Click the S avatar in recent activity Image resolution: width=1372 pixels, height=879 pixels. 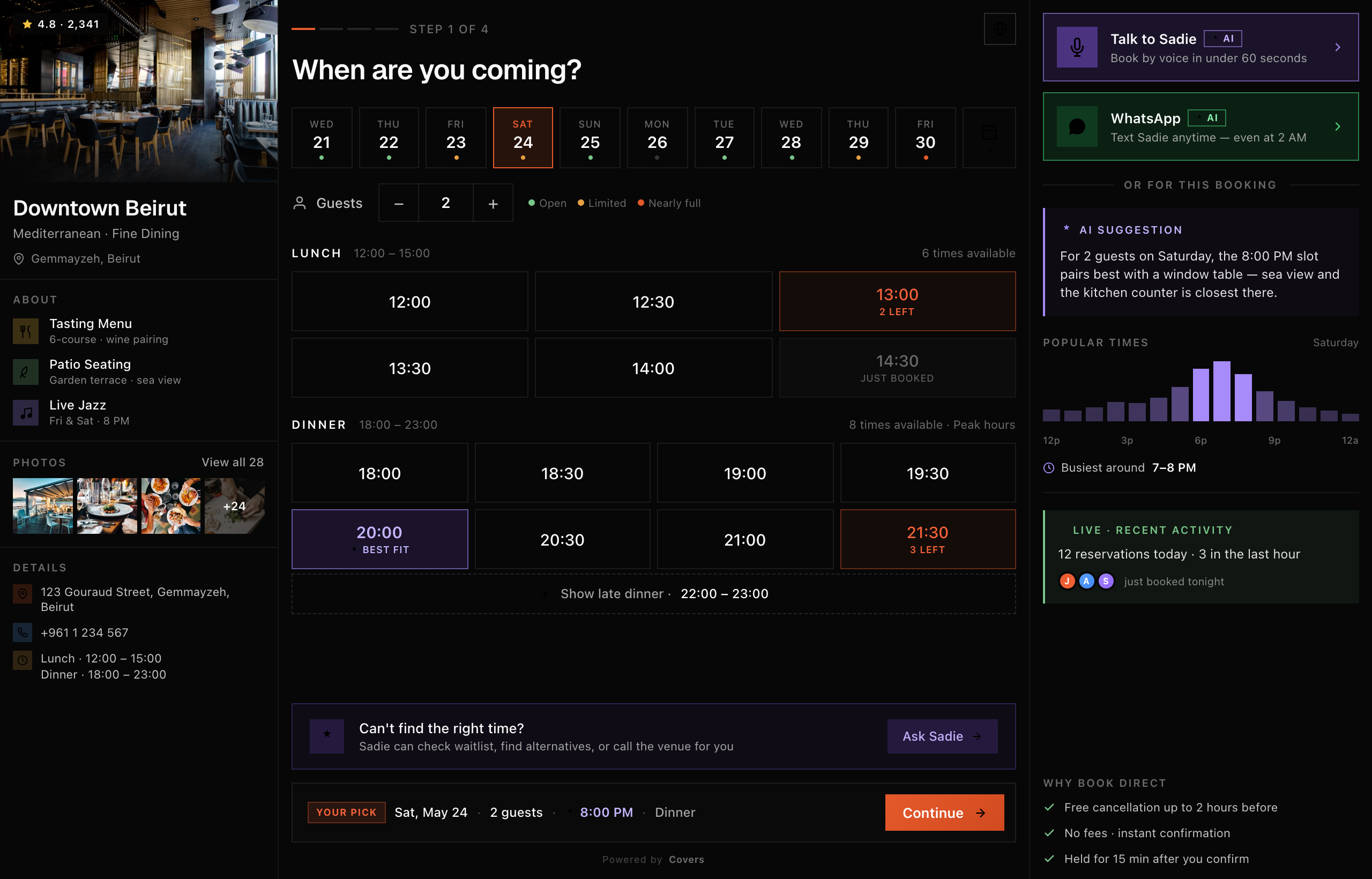1106,581
